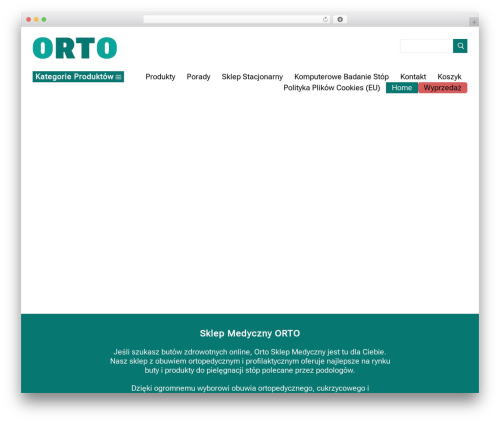500x423 pixels.
Task: Open the Produkty menu item
Action: click(160, 77)
